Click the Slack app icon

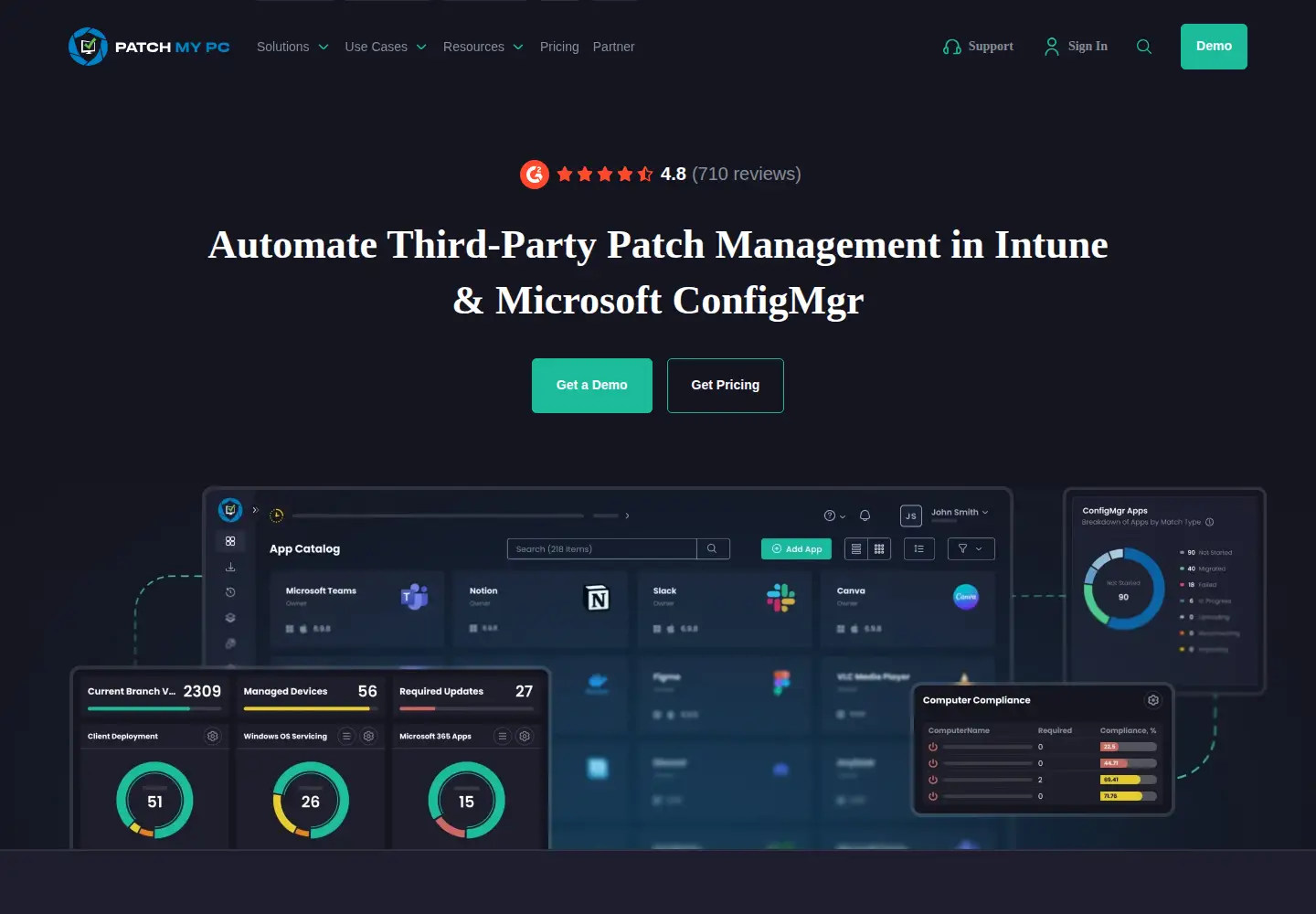click(780, 598)
